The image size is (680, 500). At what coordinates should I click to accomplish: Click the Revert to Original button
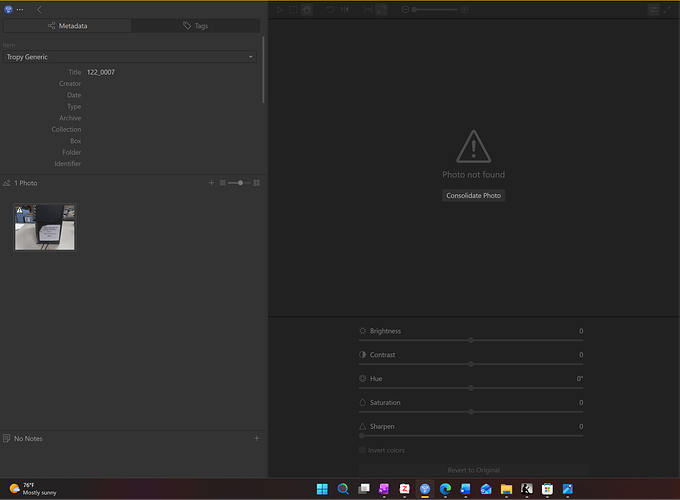[474, 470]
